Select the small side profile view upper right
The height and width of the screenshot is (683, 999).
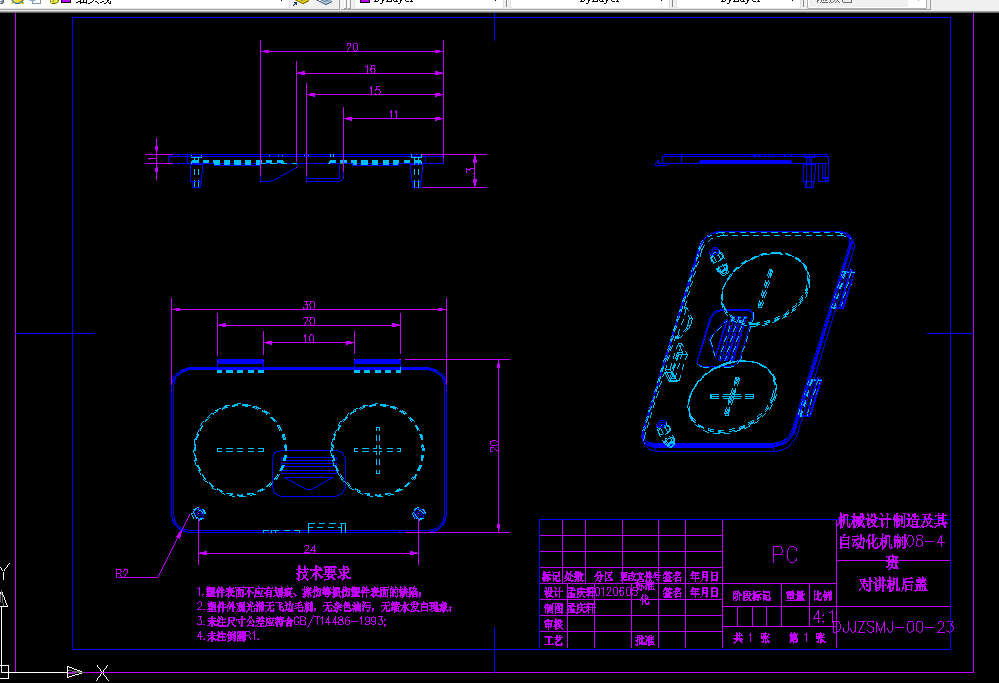(743, 169)
